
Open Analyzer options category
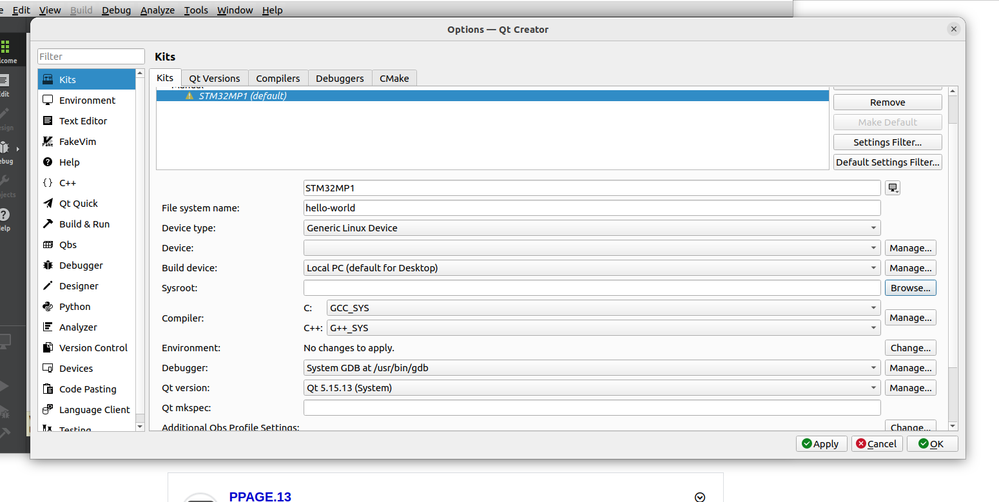[x=87, y=327]
